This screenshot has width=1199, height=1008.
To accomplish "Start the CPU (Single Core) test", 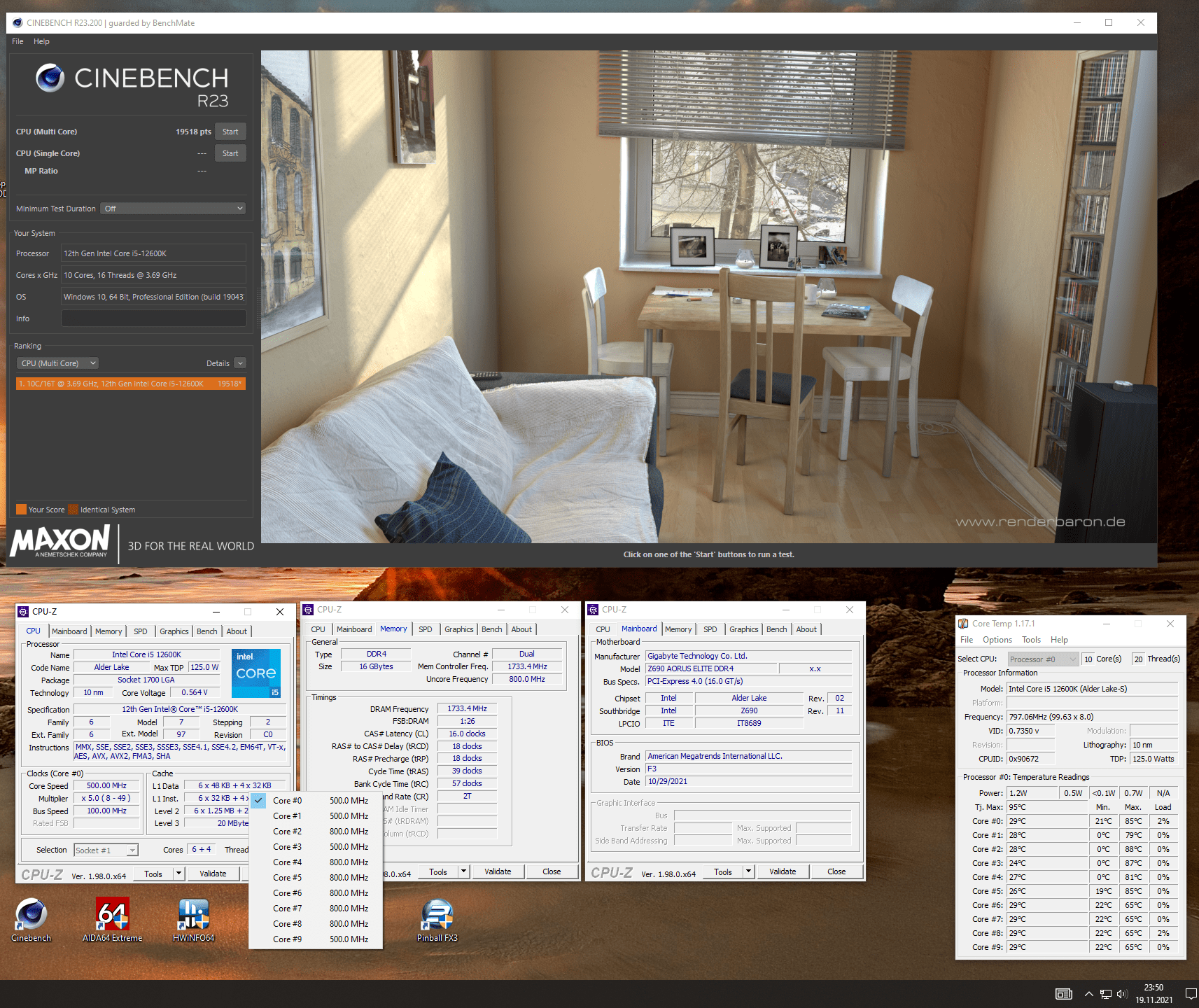I will [230, 153].
